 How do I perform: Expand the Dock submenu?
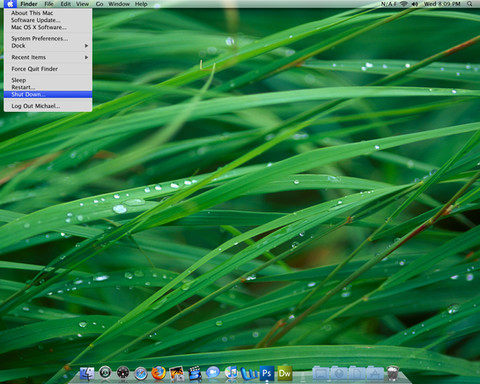(48, 46)
